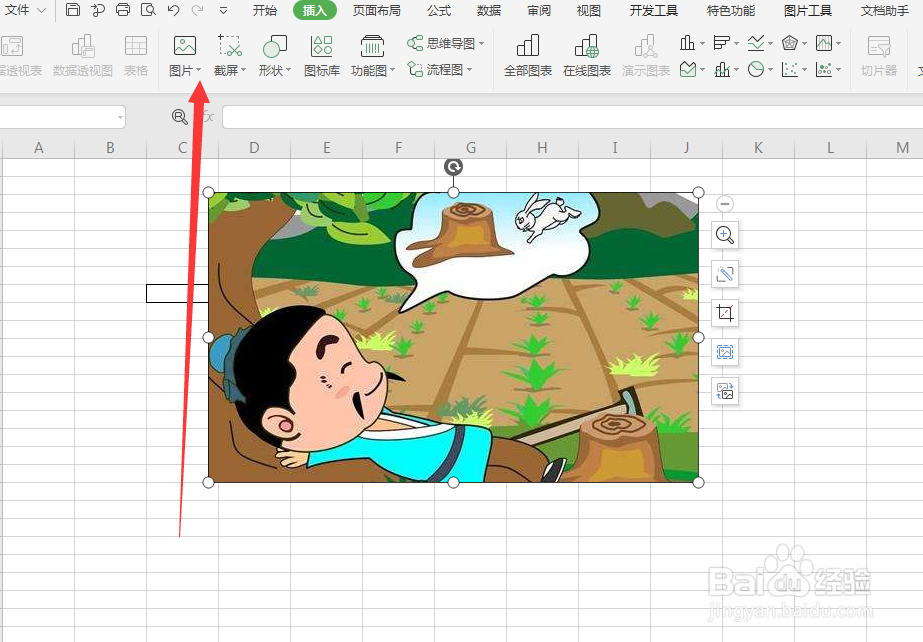
Task: Insert a pie chart
Action: 755,69
